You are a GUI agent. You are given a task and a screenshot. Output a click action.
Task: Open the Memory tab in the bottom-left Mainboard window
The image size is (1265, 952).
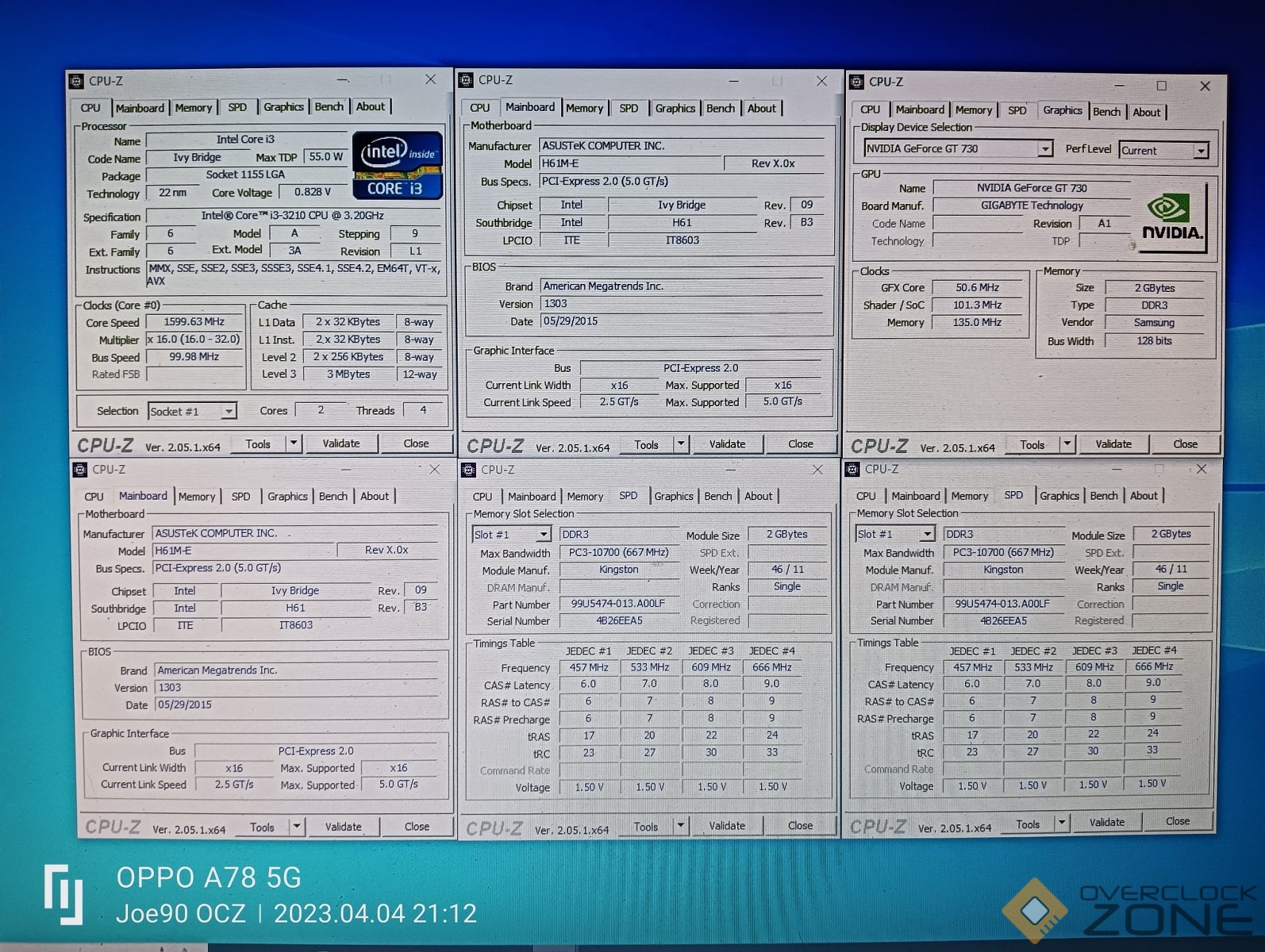197,497
